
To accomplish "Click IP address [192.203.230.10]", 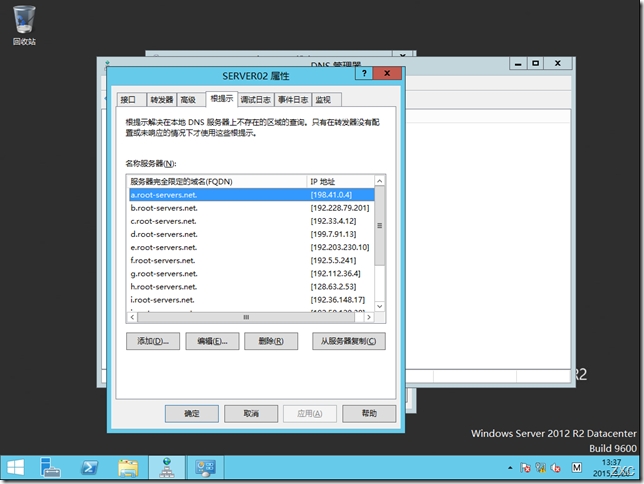I will [x=340, y=247].
